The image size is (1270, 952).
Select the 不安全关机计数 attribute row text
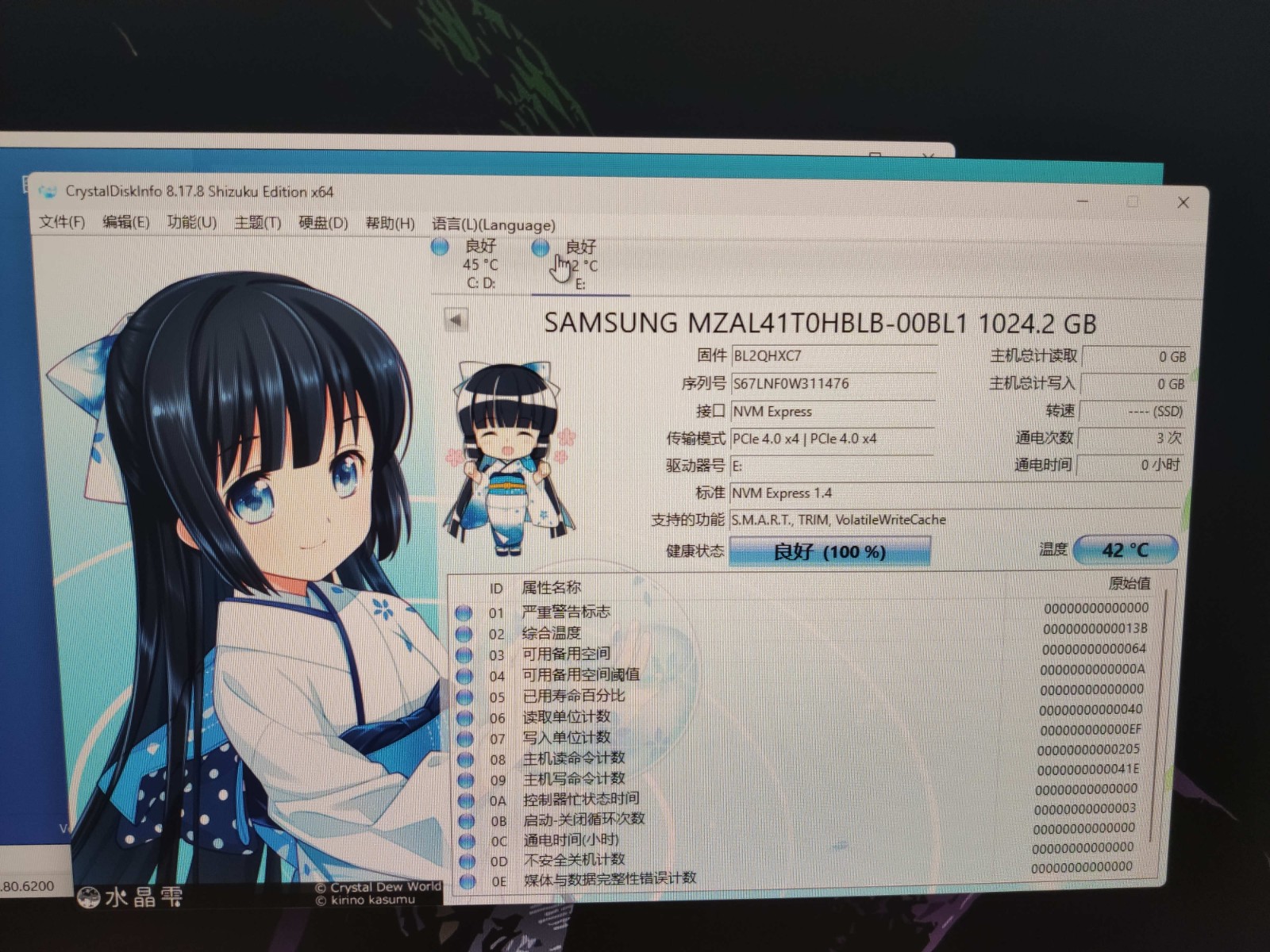[x=575, y=859]
